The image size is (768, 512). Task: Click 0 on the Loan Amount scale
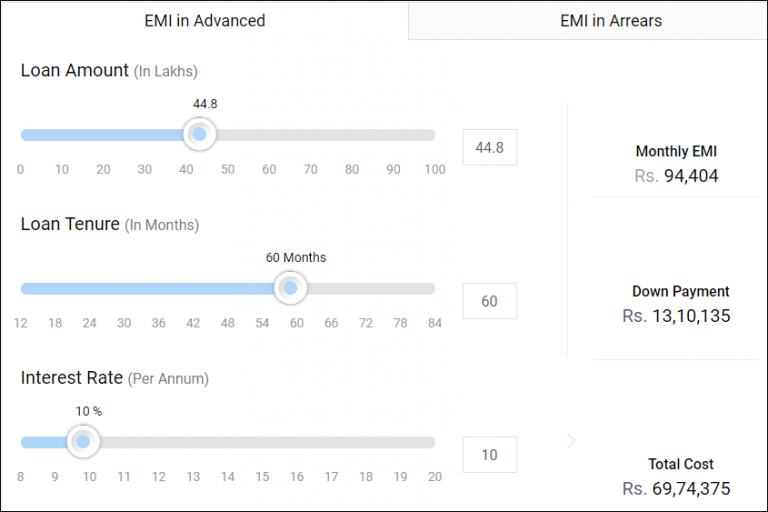click(x=20, y=169)
